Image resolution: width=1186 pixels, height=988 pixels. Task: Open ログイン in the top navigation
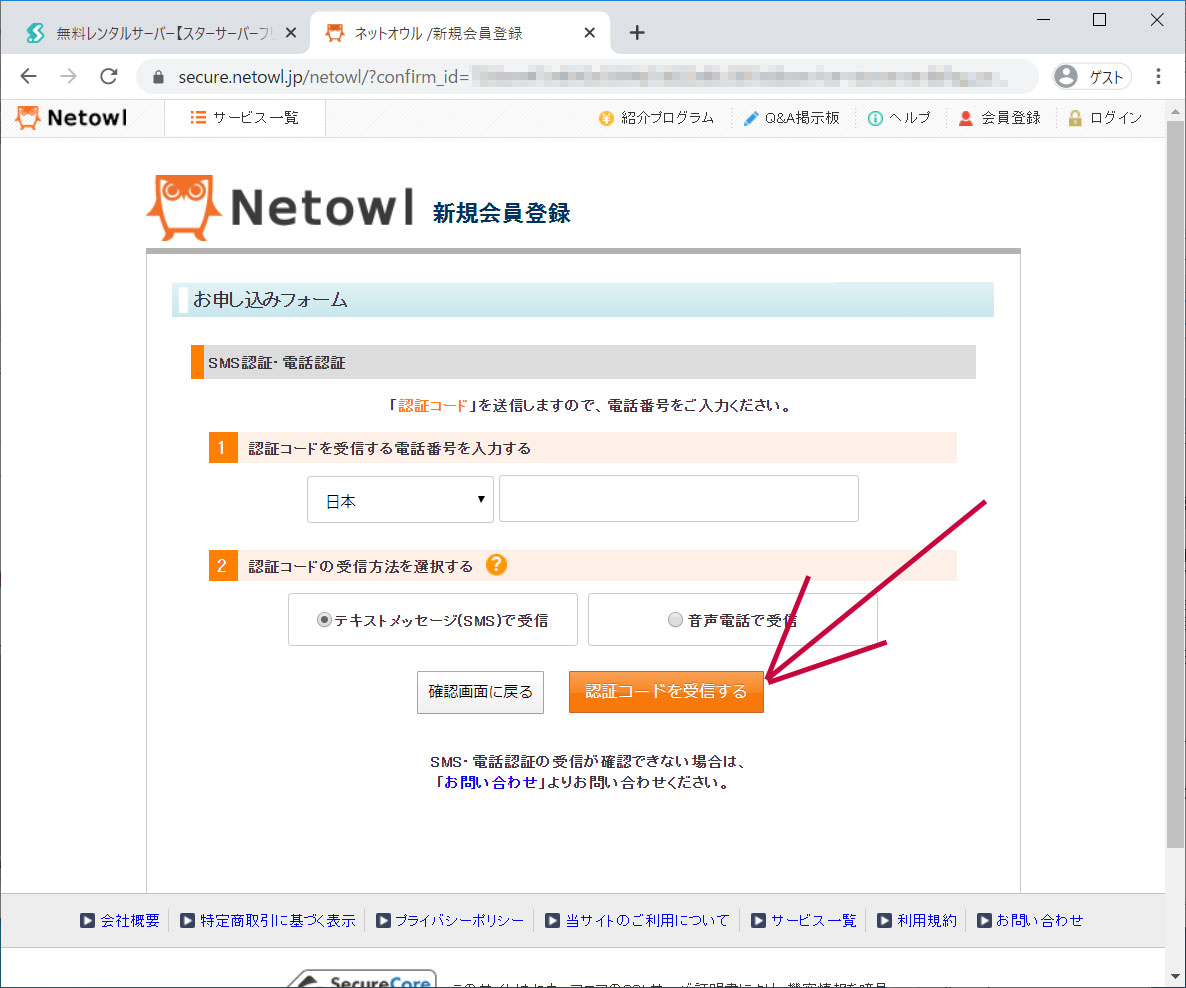[1105, 118]
